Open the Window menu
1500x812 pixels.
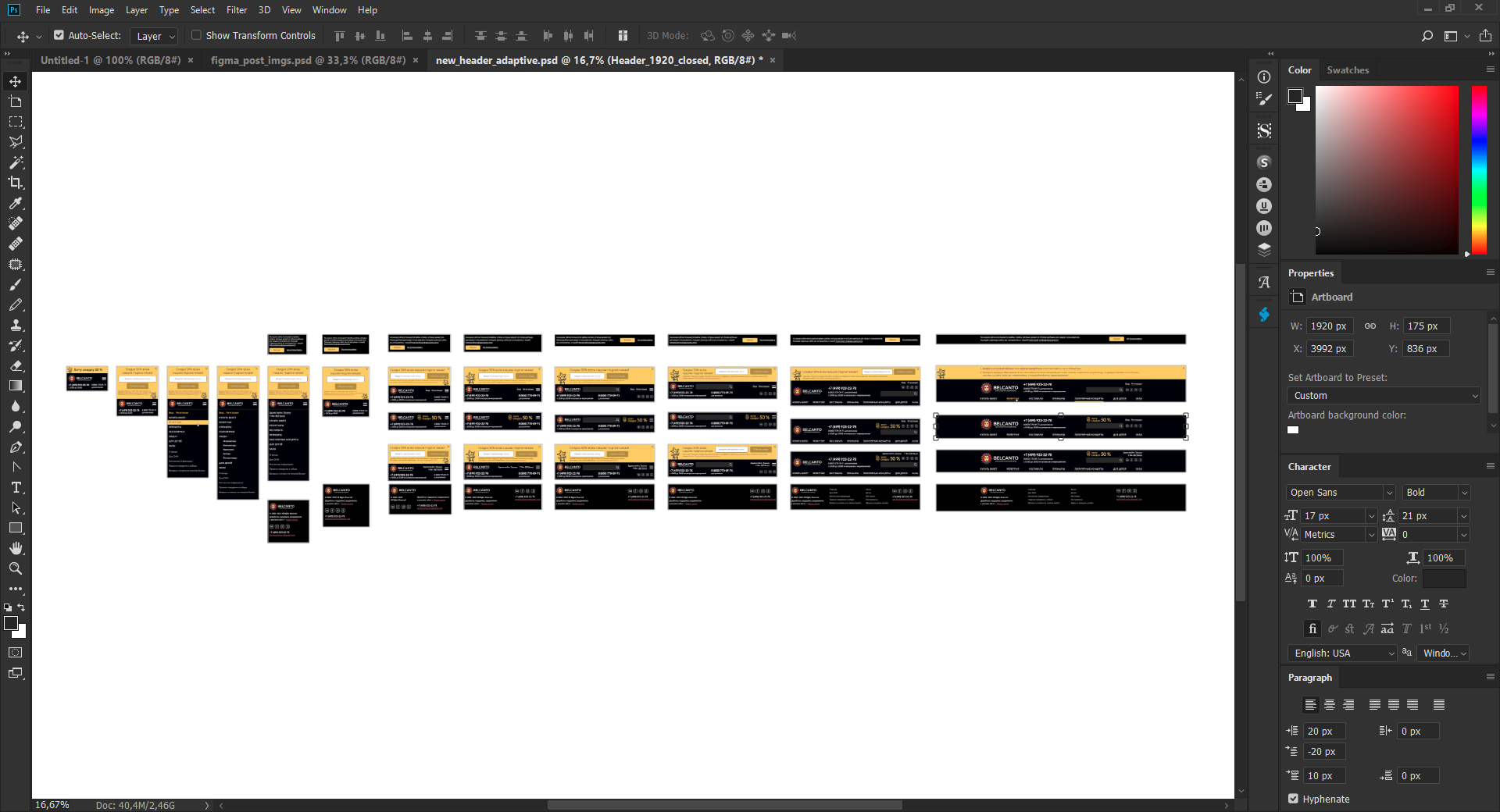click(329, 10)
